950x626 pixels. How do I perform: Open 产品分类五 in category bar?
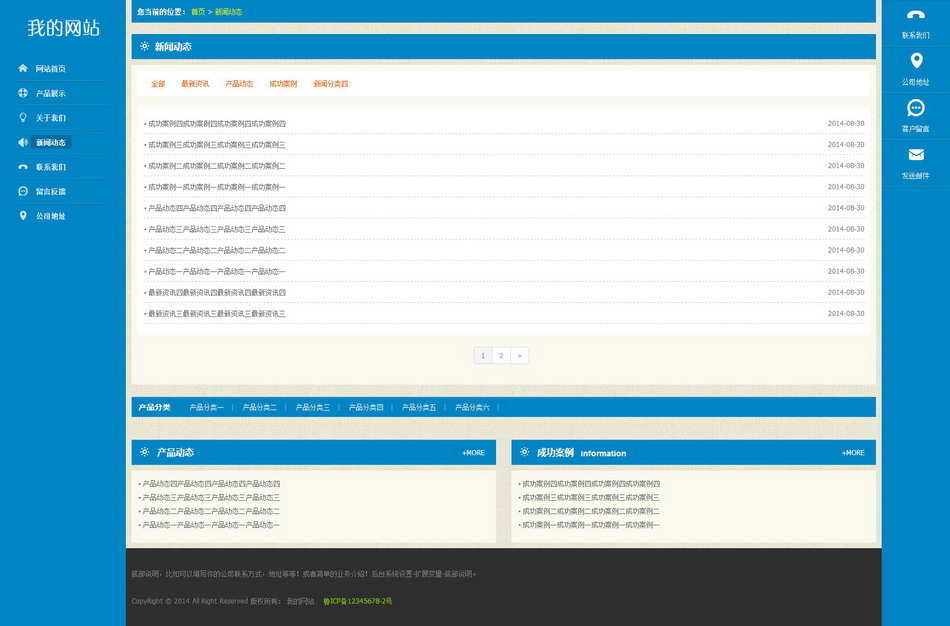point(419,407)
